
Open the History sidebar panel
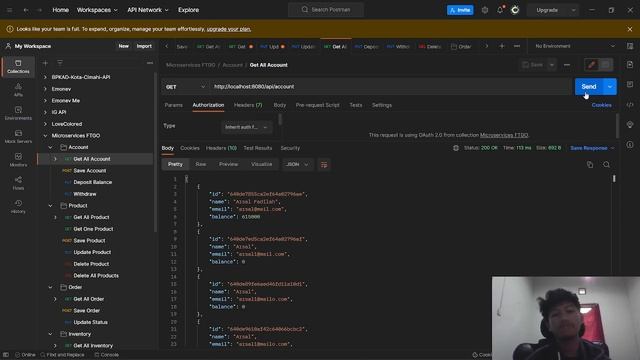18,207
